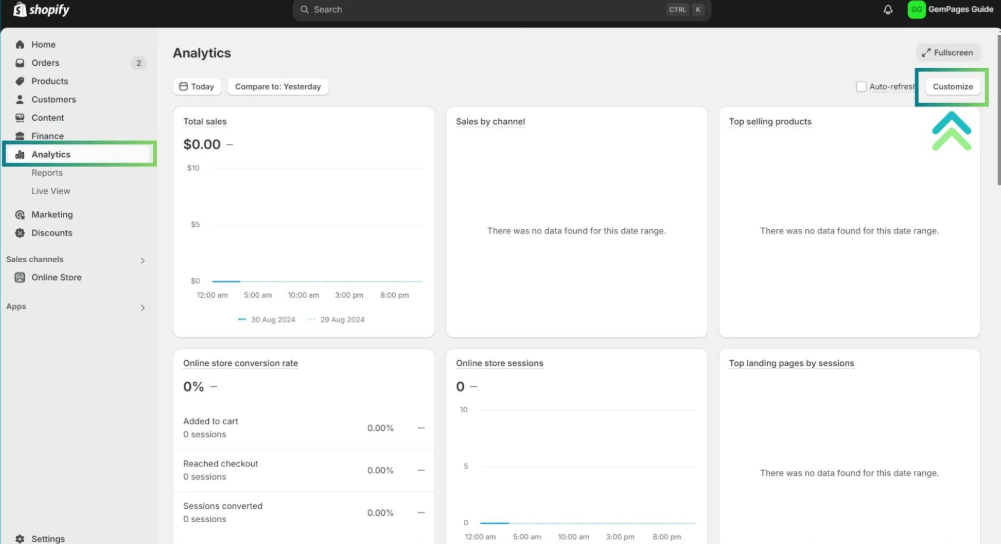Focus the Search input field
1001x544 pixels.
tap(501, 10)
